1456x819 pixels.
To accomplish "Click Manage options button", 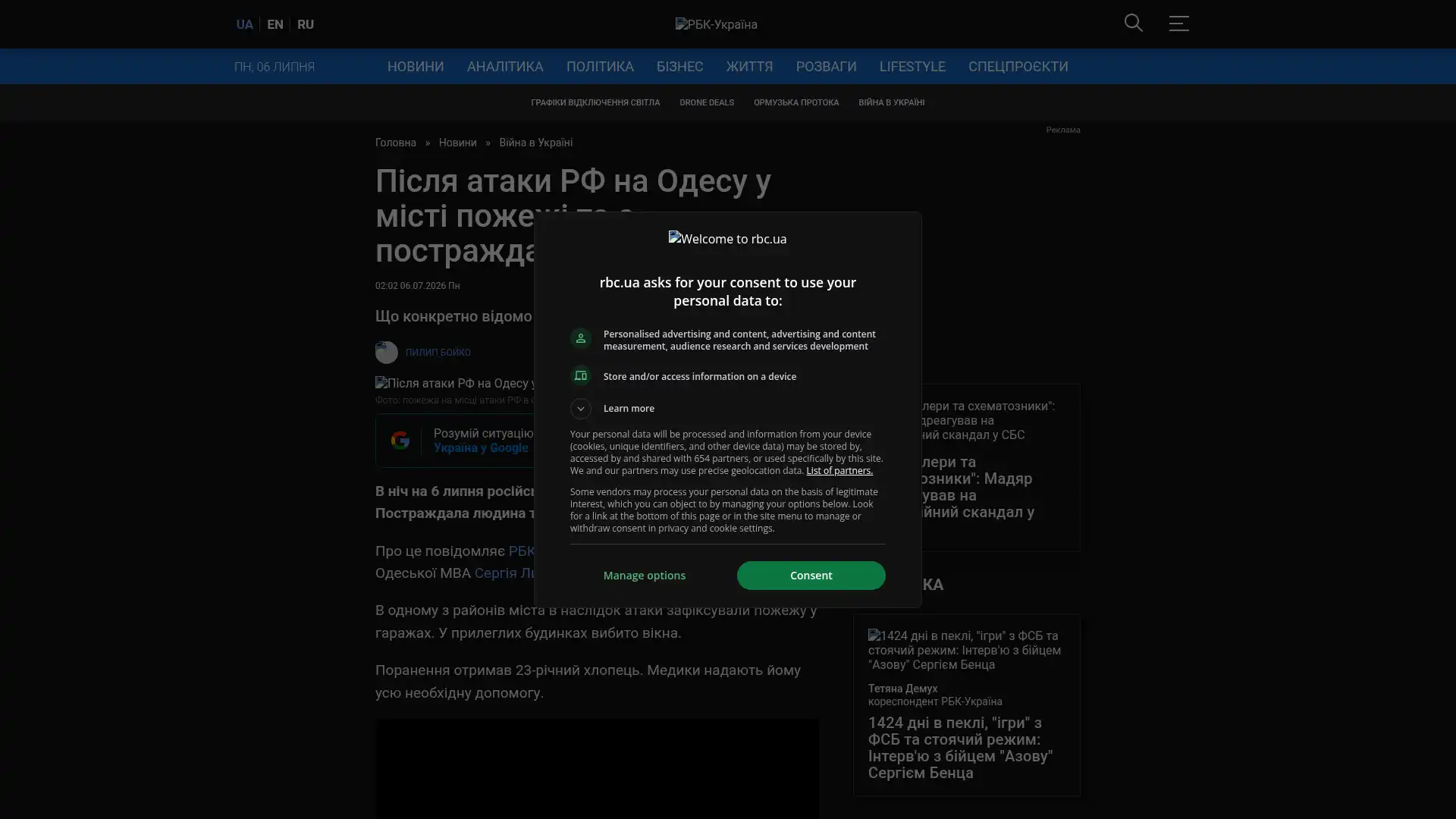I will 645,576.
